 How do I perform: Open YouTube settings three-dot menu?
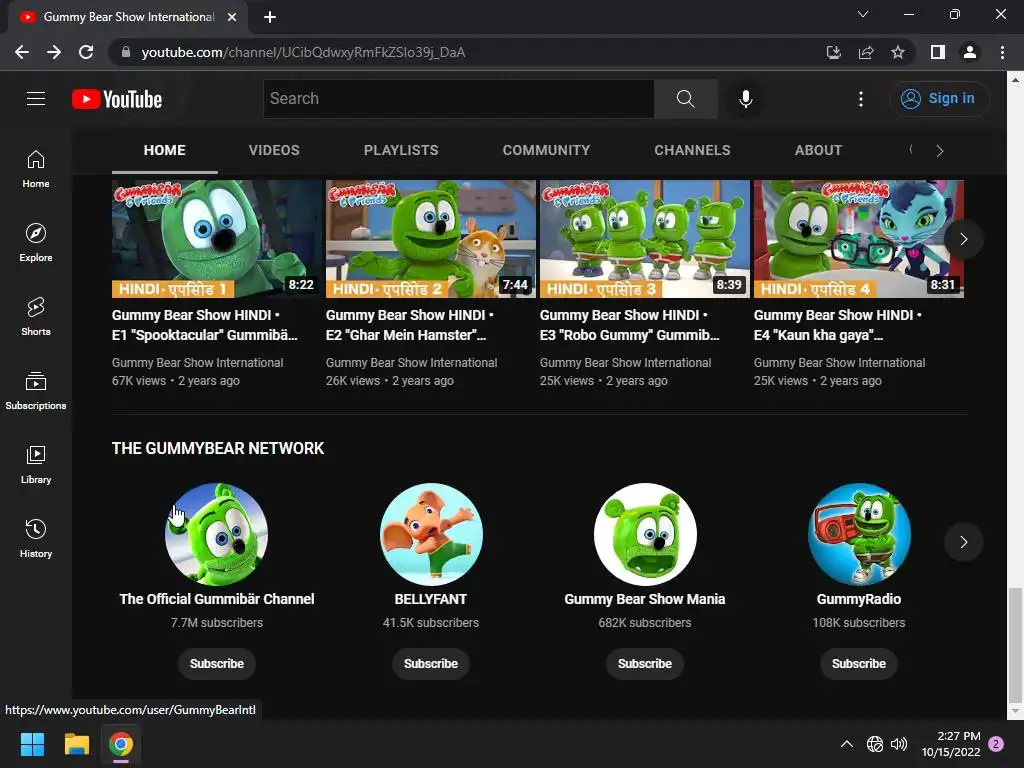(861, 99)
